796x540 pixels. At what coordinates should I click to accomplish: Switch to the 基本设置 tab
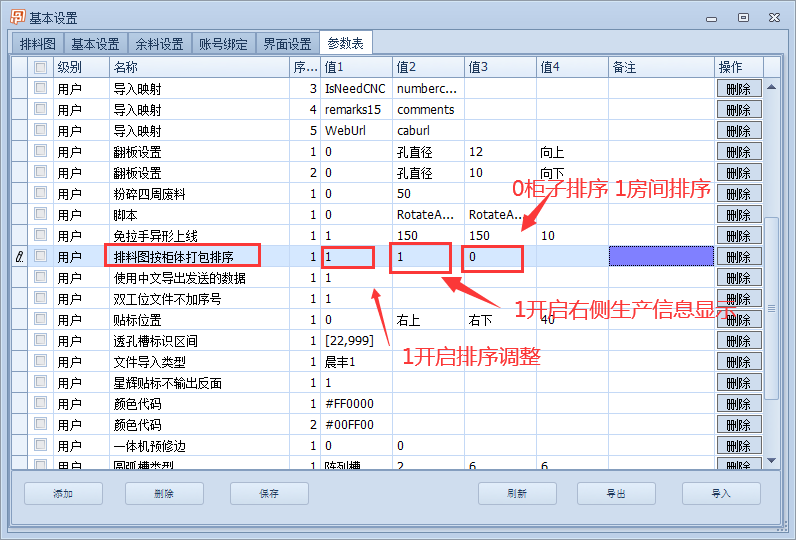[95, 44]
